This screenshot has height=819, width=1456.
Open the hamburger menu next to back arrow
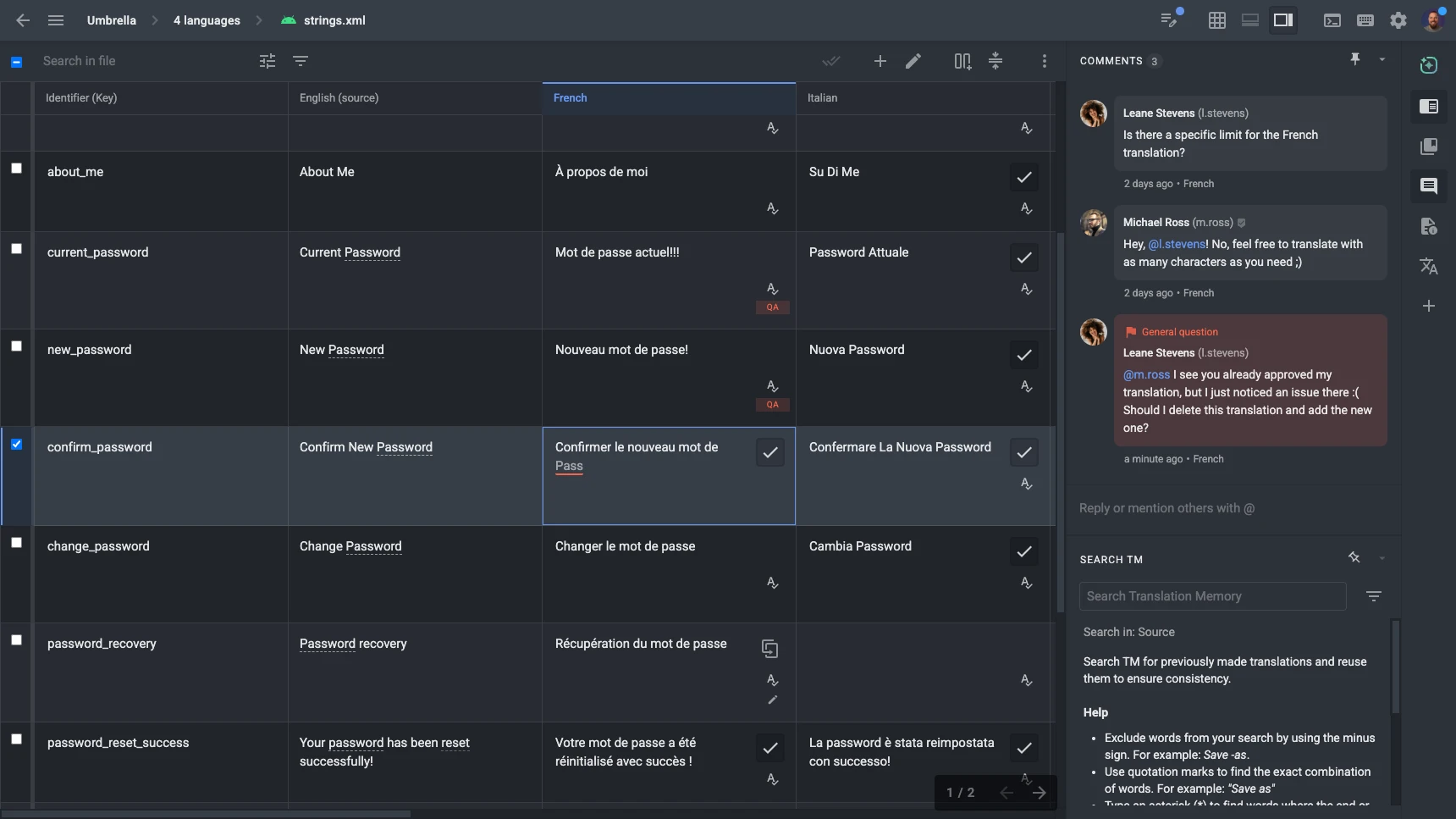pyautogui.click(x=56, y=20)
